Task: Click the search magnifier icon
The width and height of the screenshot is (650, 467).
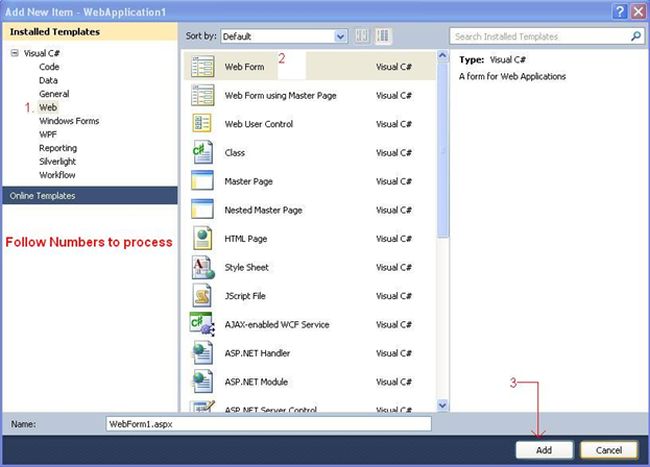Action: tap(635, 36)
